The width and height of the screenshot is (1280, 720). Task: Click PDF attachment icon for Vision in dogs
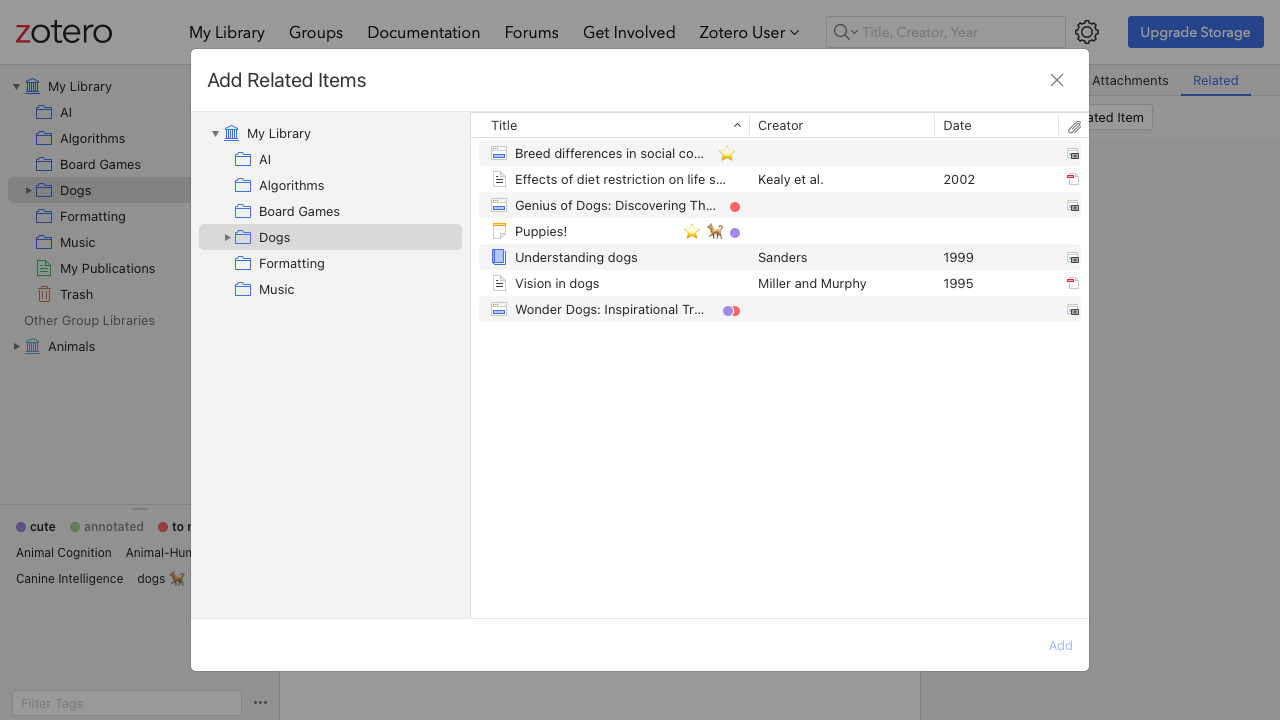[x=1073, y=284]
